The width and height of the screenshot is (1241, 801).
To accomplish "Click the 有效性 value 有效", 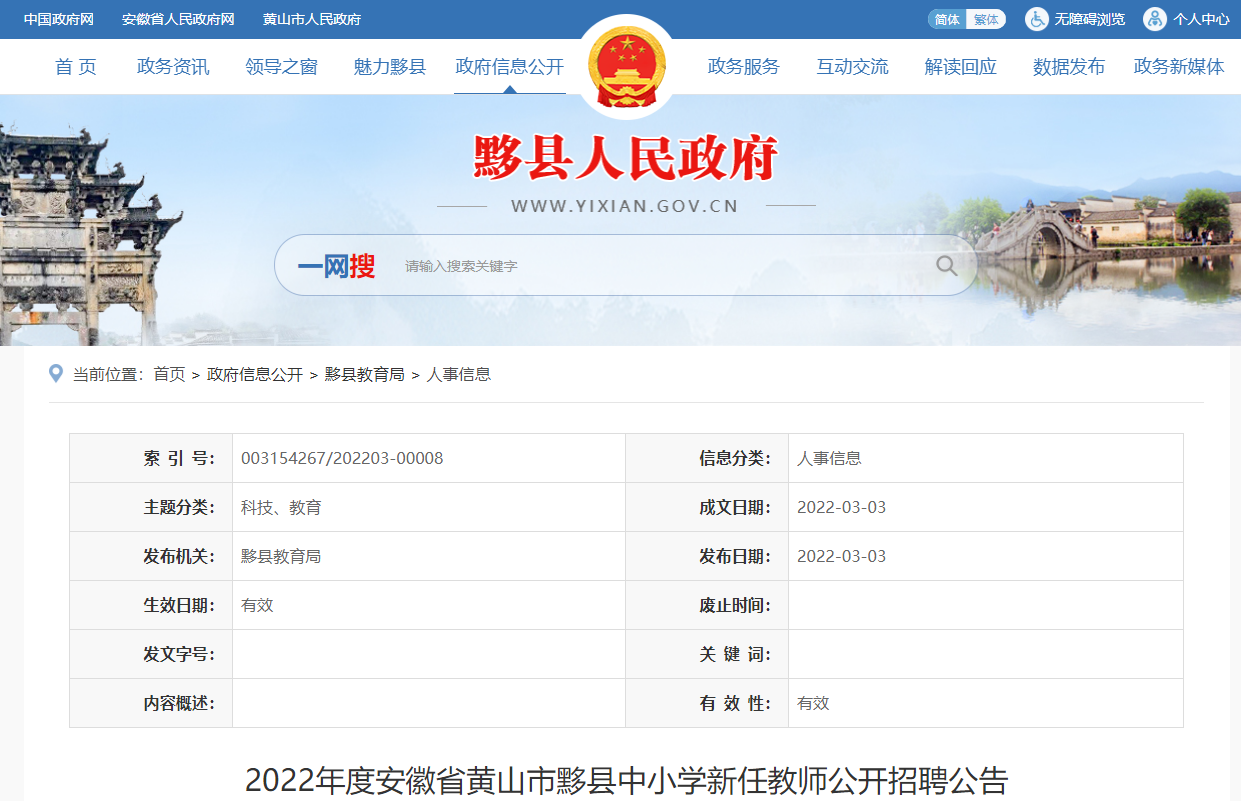I will tap(813, 703).
